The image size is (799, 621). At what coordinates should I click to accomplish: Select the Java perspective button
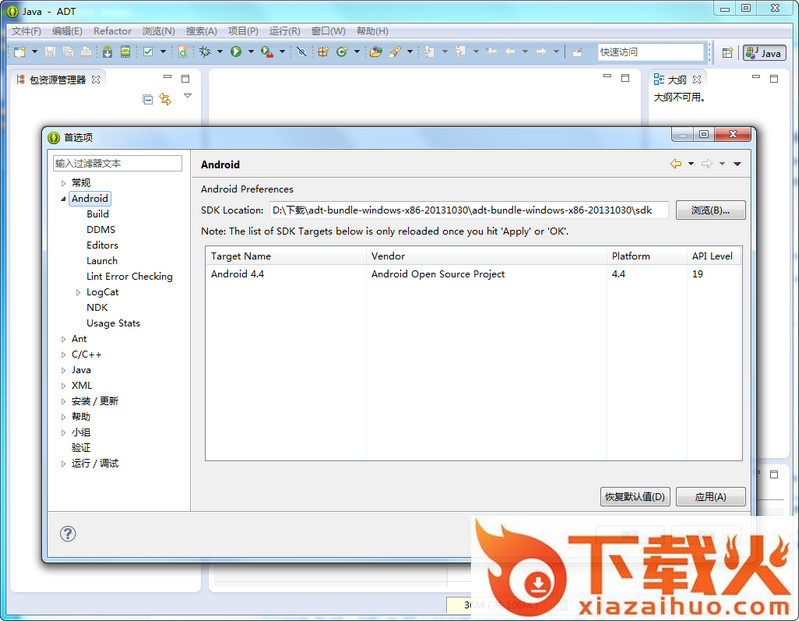763,52
